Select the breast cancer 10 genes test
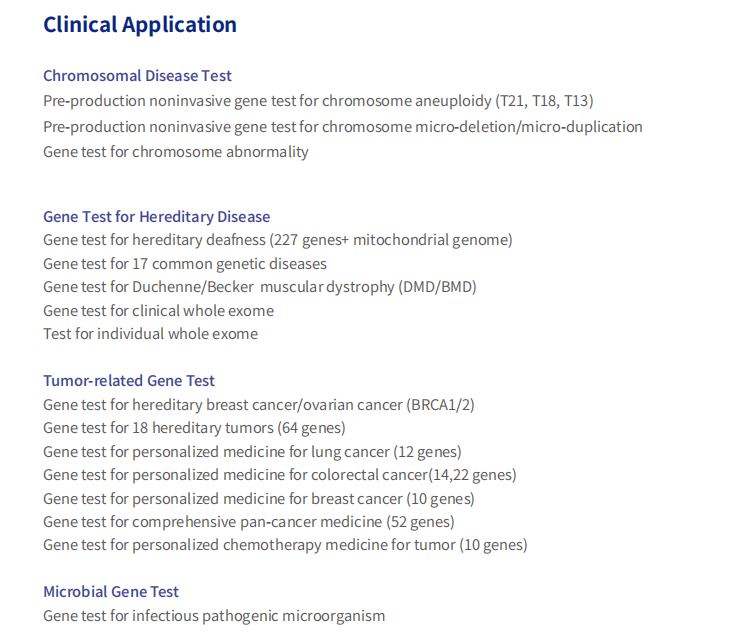Viewport: 750px width, 635px height. [x=259, y=499]
